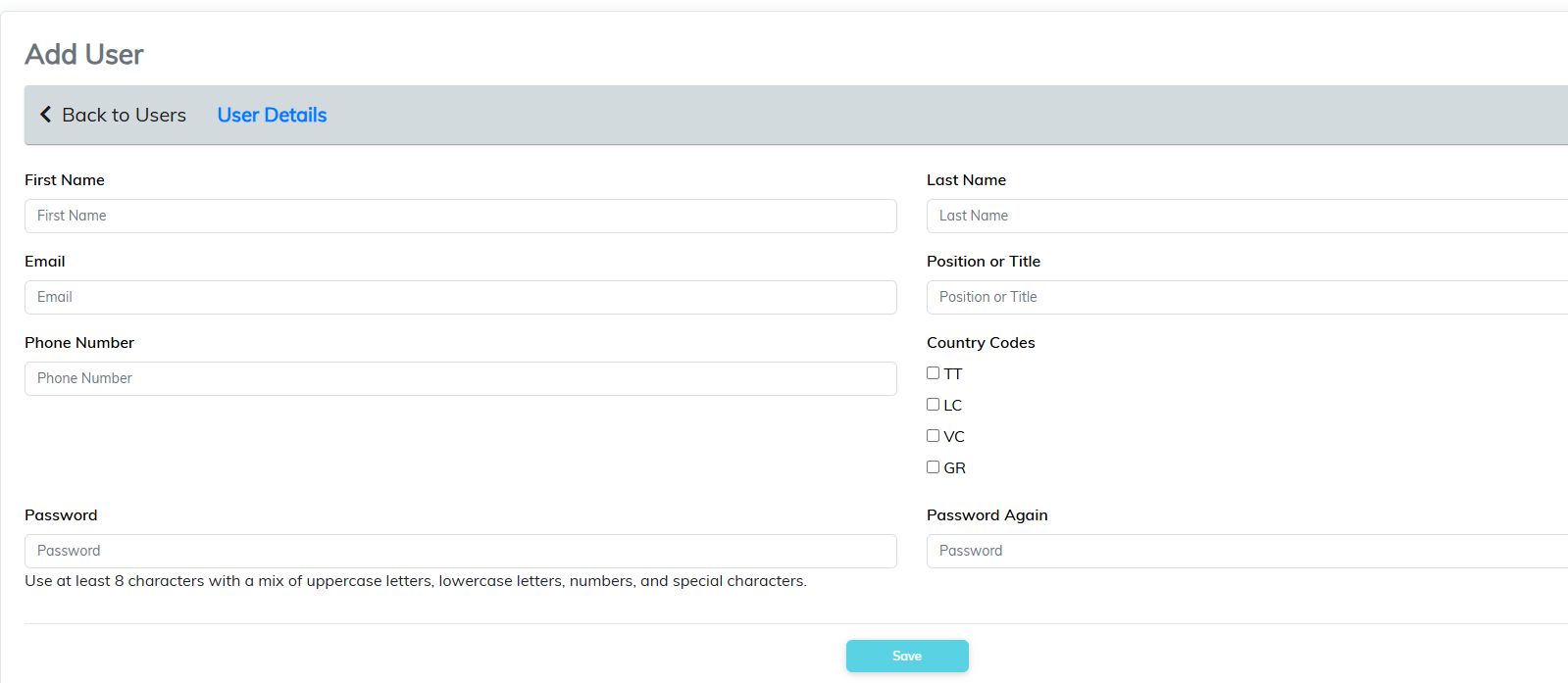Click the 'Phone Number' label above the field
Screen dimensions: 1568x683
click(x=79, y=343)
